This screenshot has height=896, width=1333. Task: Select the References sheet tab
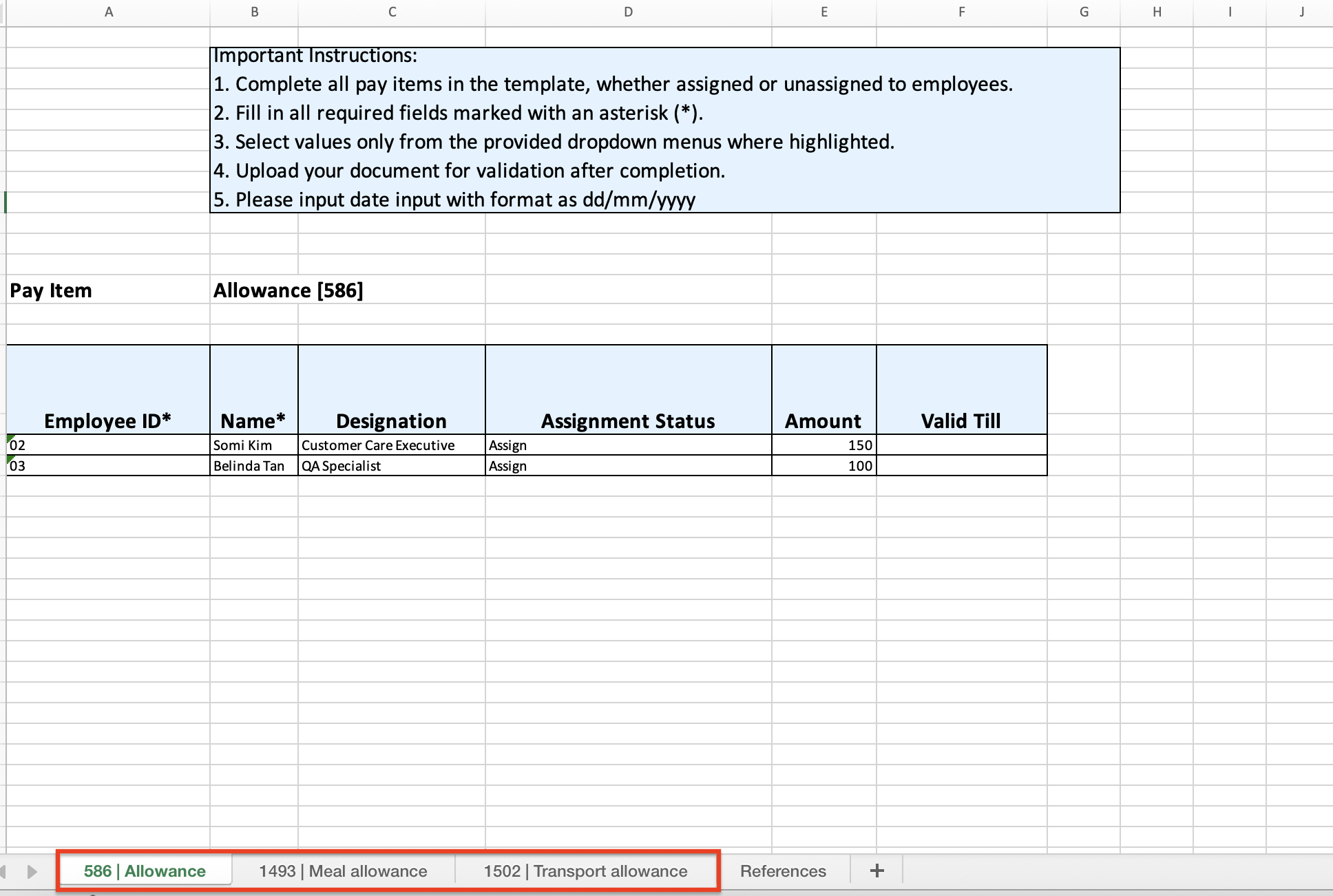(783, 871)
